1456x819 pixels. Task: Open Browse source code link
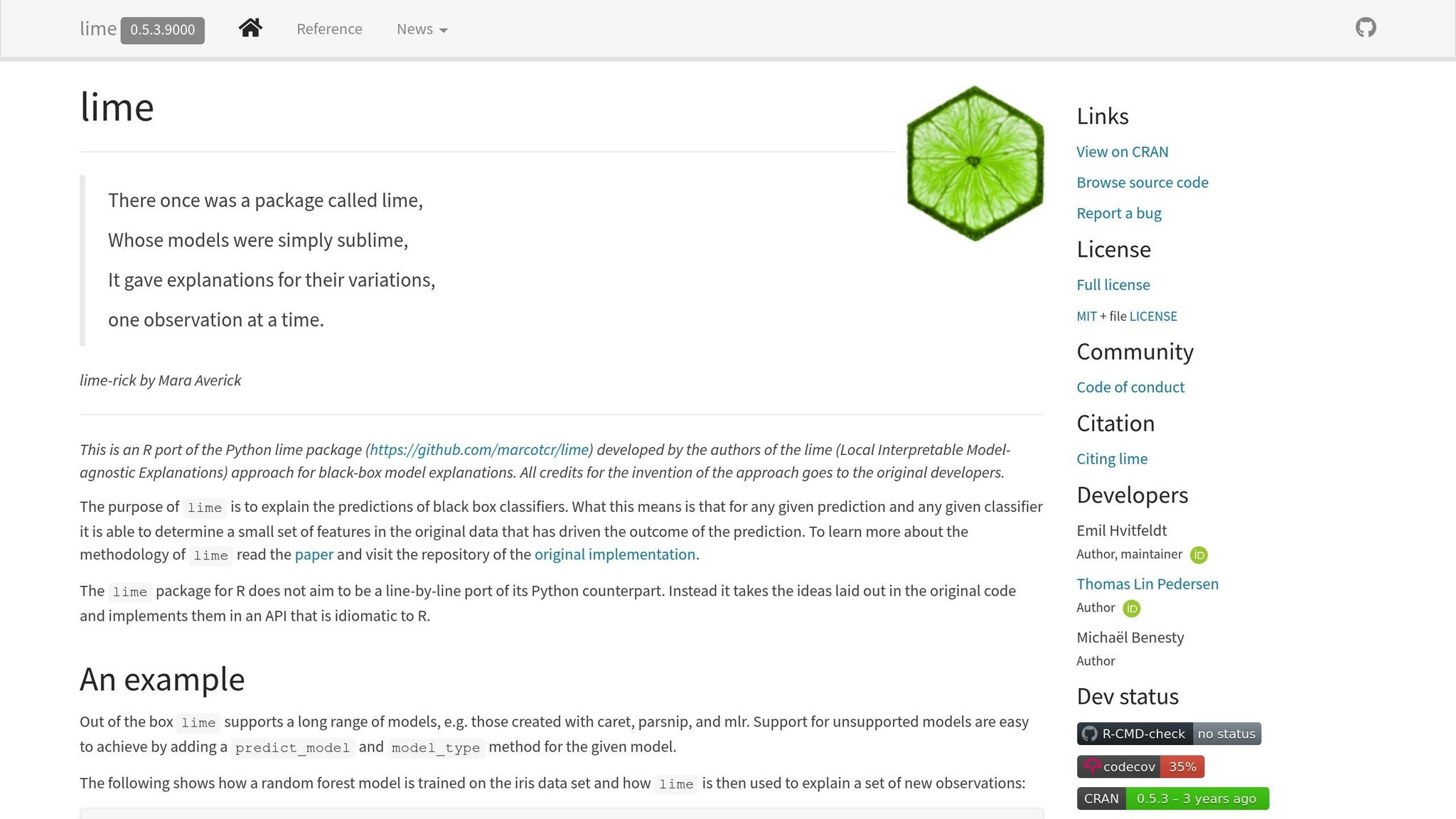[1142, 183]
